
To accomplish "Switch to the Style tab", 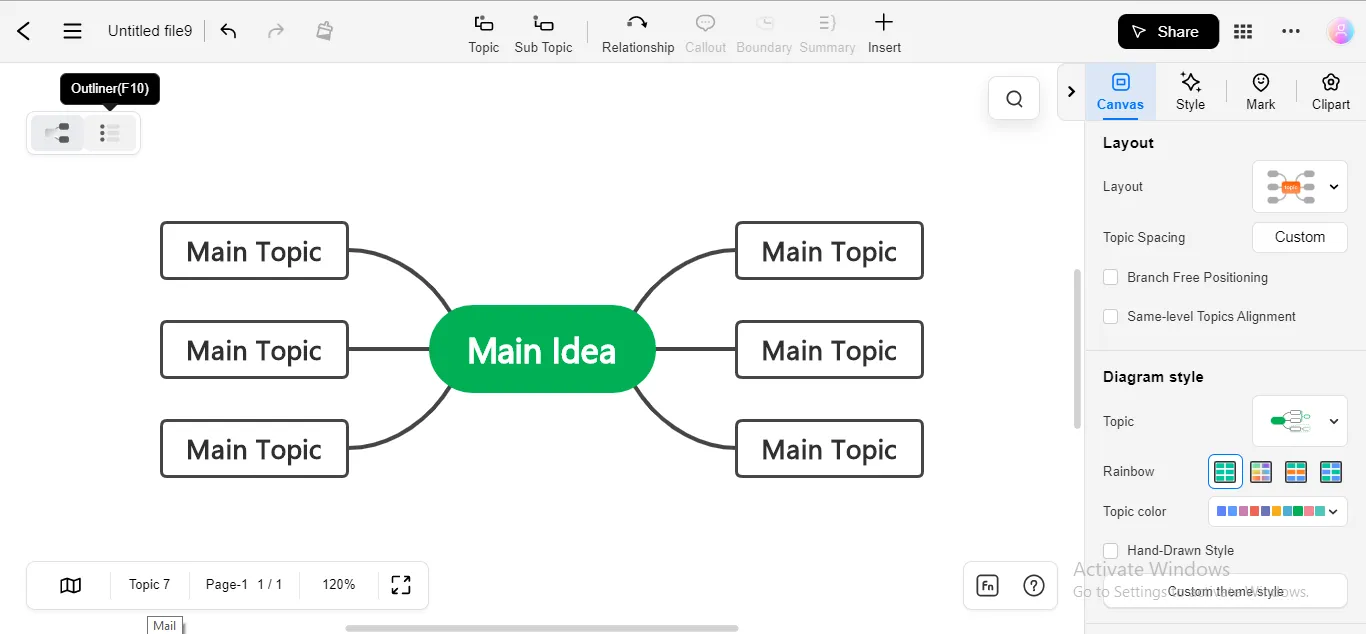I will (x=1190, y=91).
